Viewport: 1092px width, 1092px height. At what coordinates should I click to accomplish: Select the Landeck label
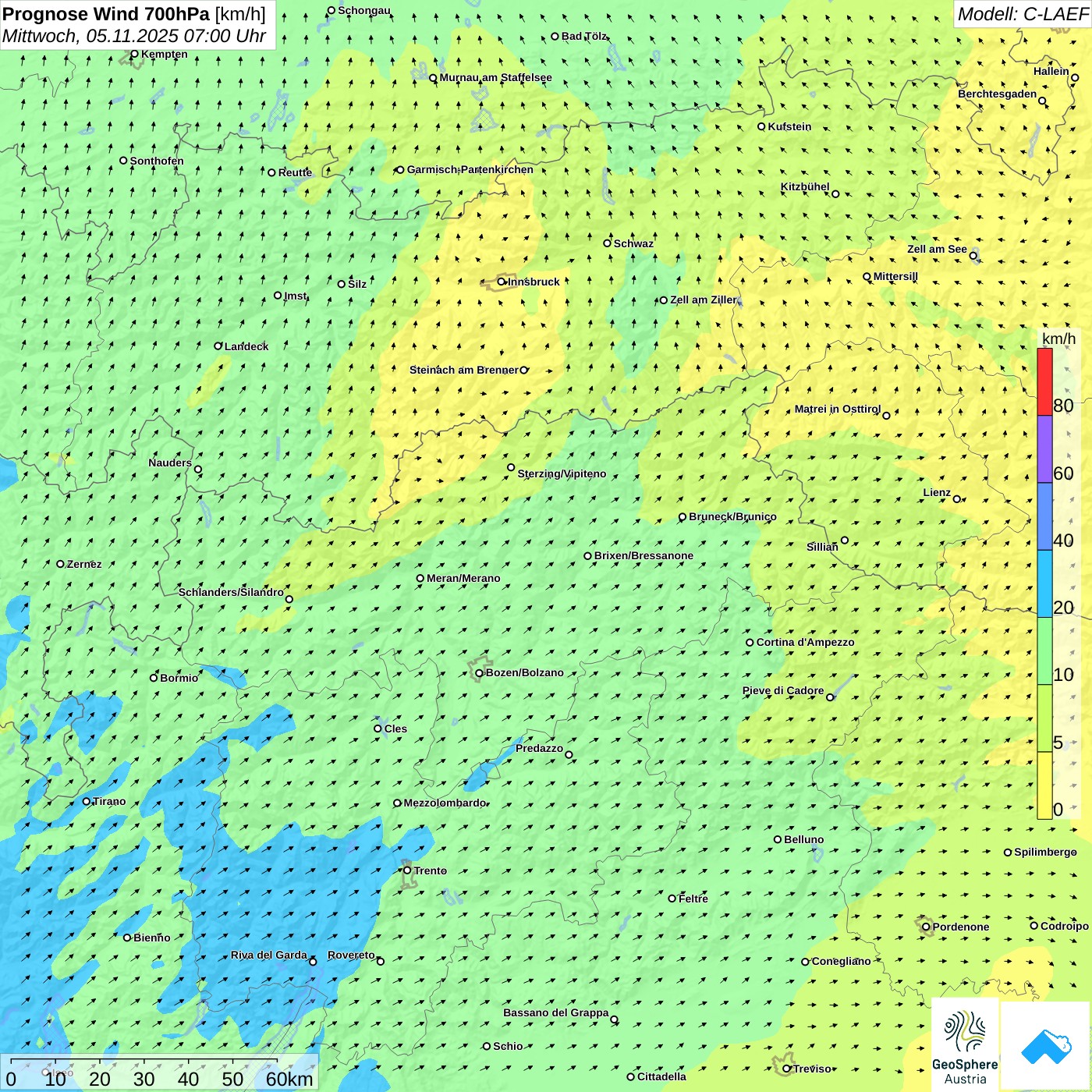pyautogui.click(x=246, y=346)
